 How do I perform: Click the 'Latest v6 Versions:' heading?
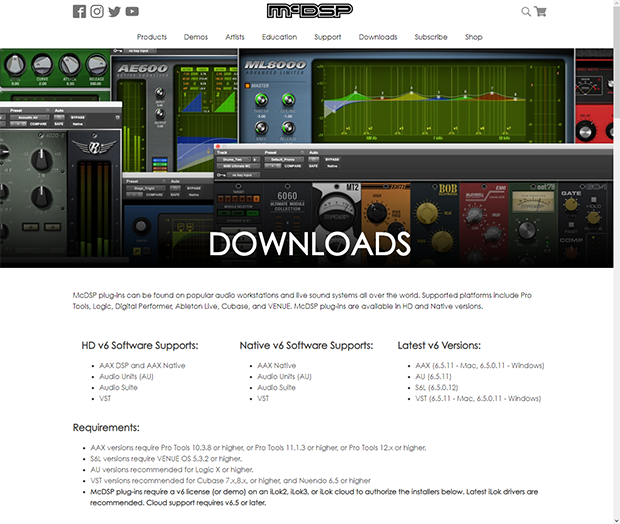pos(439,346)
